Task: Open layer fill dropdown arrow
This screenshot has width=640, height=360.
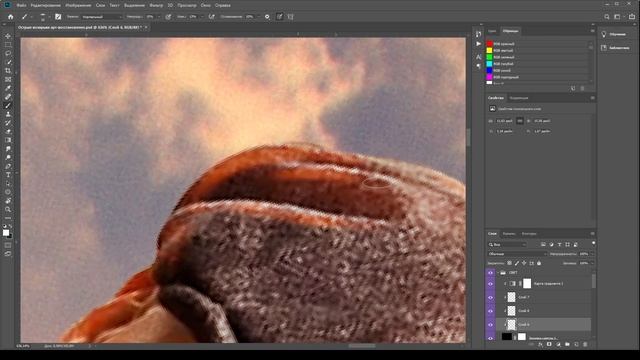Action: coord(591,263)
